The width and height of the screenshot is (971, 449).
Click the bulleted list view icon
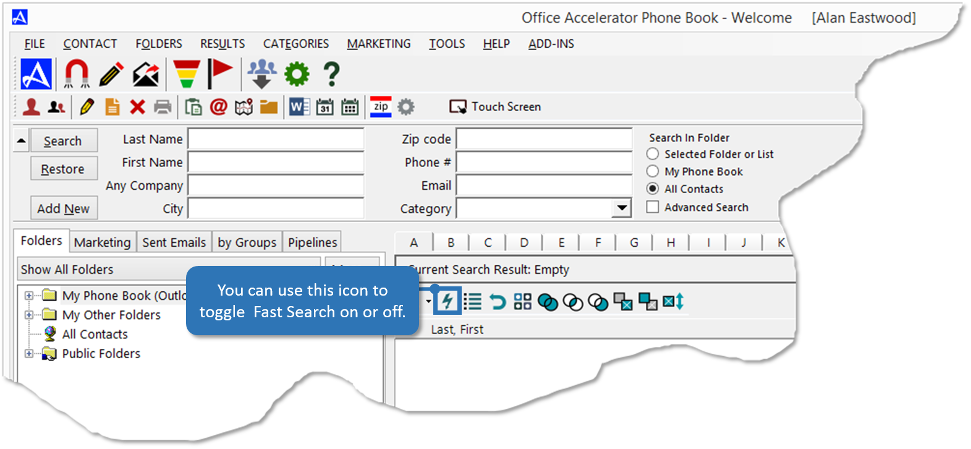pyautogui.click(x=472, y=302)
